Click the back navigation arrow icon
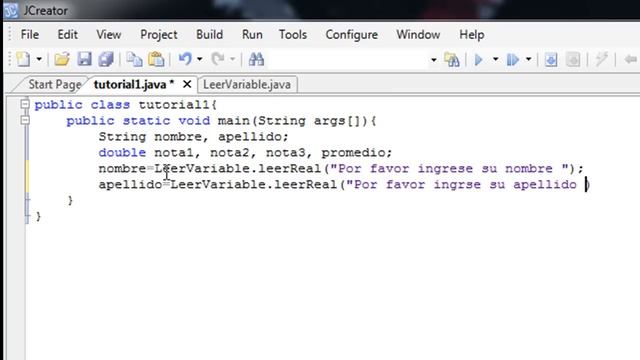The width and height of the screenshot is (640, 360). pyautogui.click(x=631, y=60)
